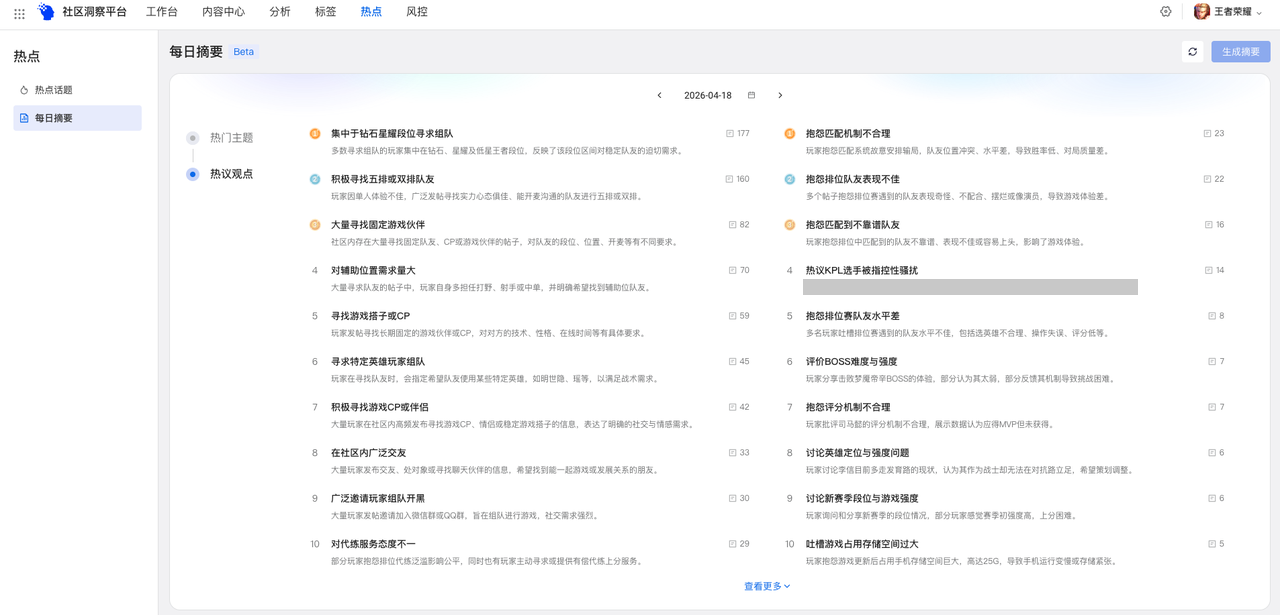Click the 生成摘要 button
Image resolution: width=1280 pixels, height=615 pixels.
[x=1241, y=52]
